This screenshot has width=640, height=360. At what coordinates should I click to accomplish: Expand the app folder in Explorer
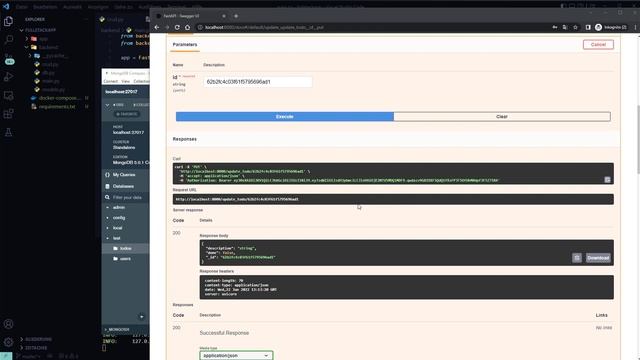click(x=27, y=39)
